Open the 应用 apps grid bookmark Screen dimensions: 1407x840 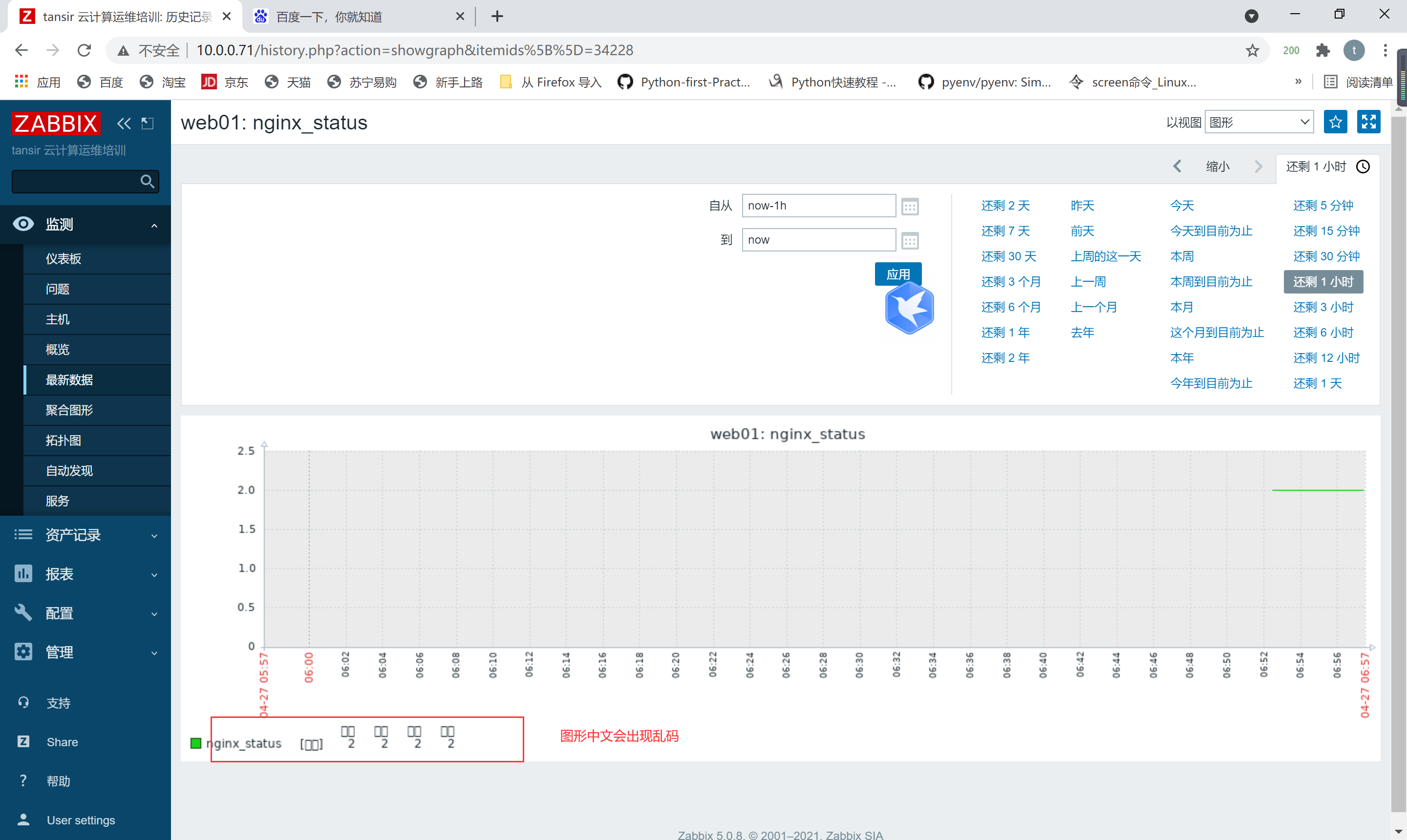click(37, 82)
